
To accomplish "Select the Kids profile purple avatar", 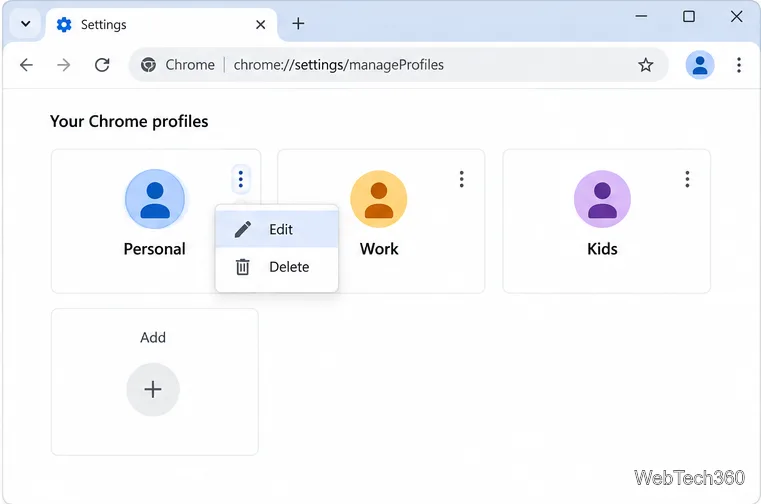I will (x=602, y=199).
